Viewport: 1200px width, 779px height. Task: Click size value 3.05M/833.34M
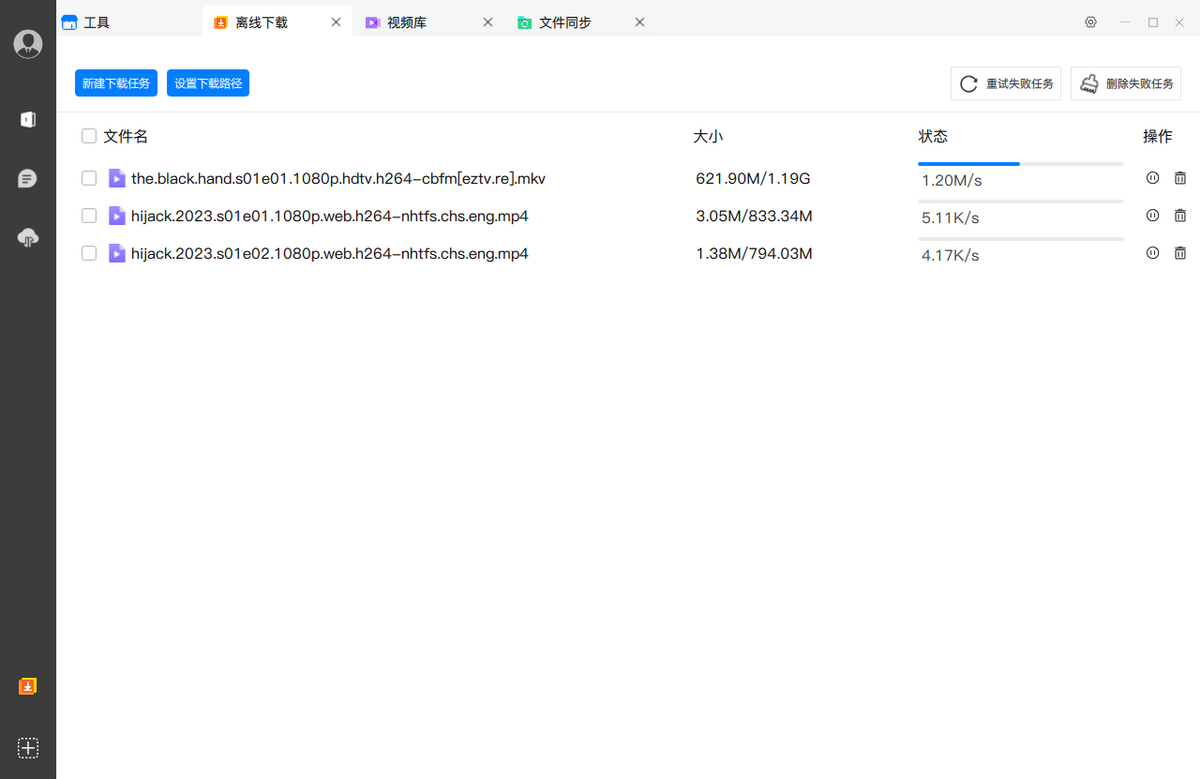[754, 216]
